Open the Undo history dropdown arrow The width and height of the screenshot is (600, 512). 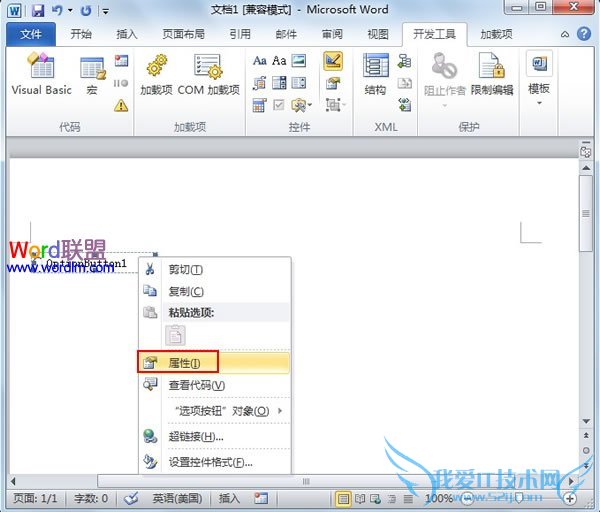point(70,10)
